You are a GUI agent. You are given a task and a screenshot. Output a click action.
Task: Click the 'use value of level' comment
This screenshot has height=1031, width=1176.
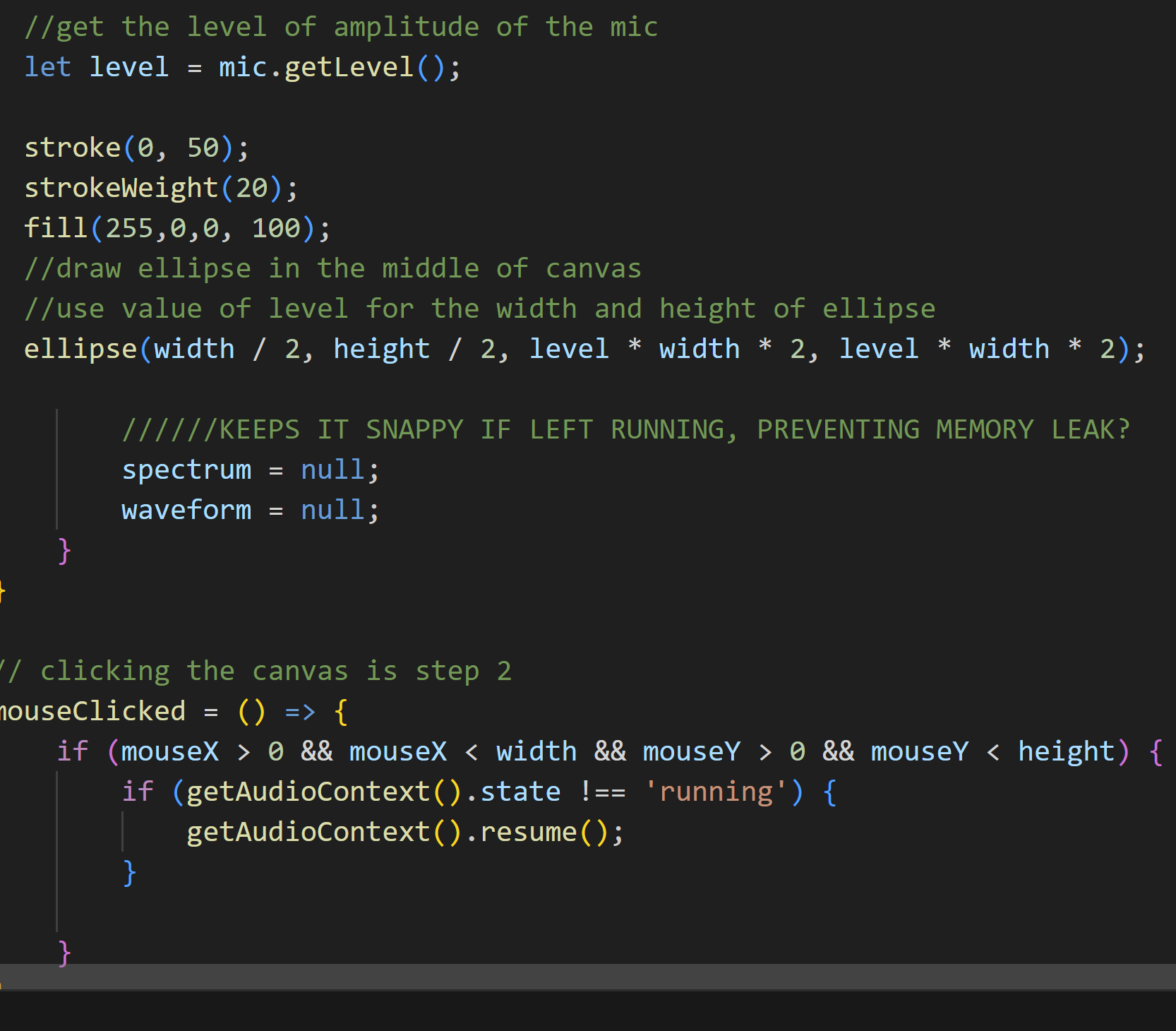pyautogui.click(x=479, y=309)
